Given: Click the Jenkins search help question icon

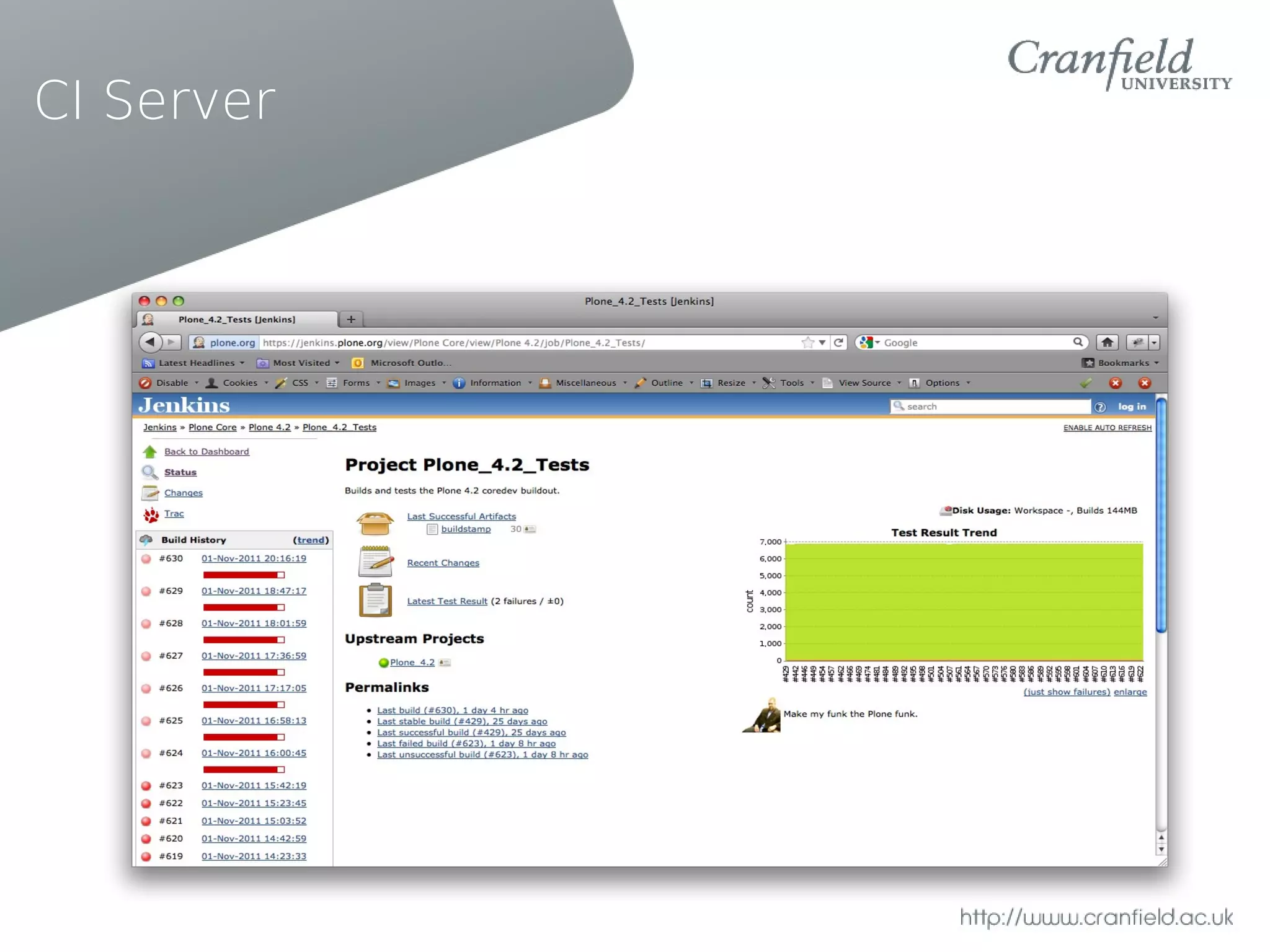Looking at the screenshot, I should click(x=1100, y=407).
